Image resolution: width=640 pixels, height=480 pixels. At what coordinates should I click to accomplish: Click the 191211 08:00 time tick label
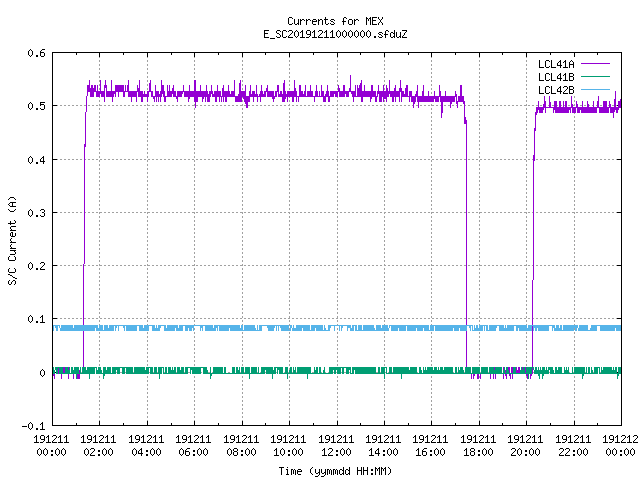point(241,446)
